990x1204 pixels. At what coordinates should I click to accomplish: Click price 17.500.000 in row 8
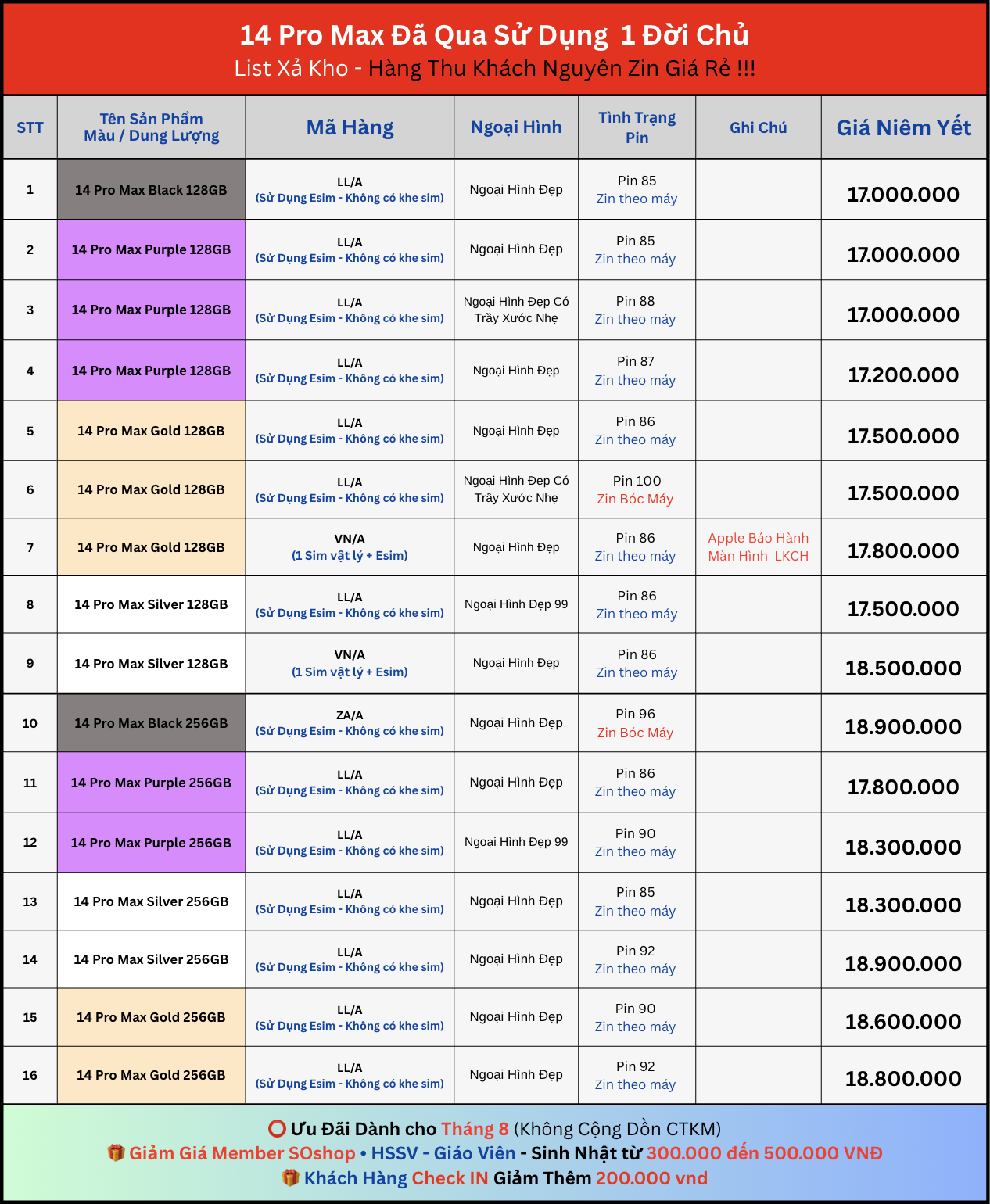[904, 609]
